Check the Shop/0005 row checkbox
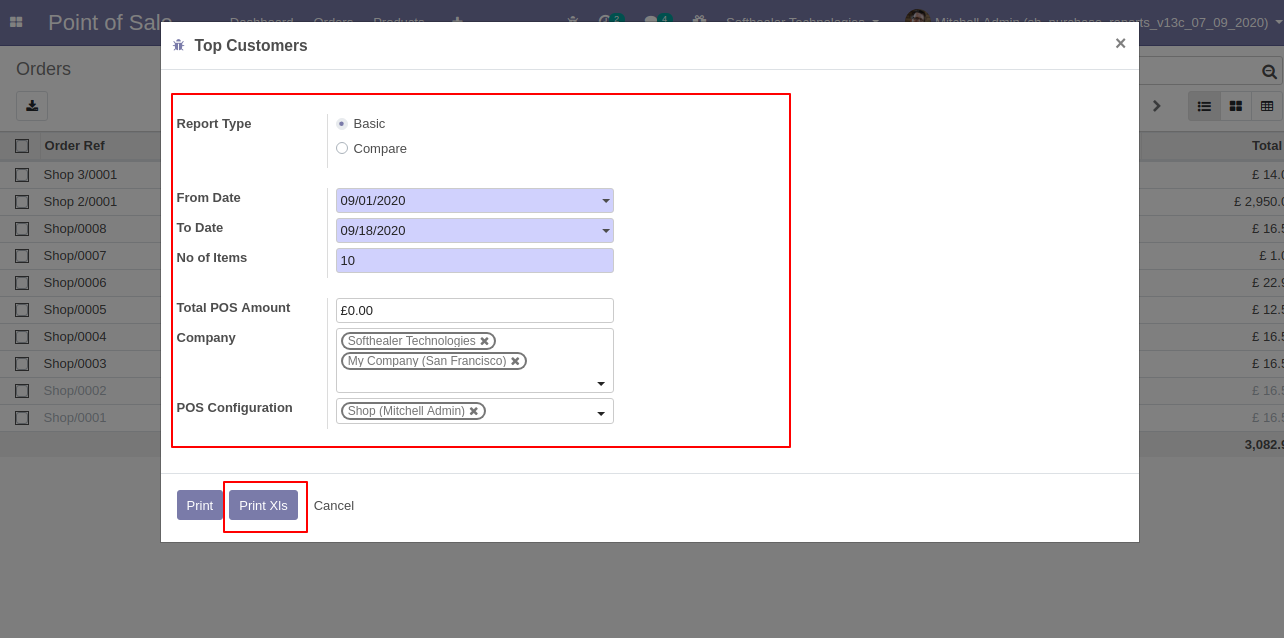Image resolution: width=1284 pixels, height=638 pixels. pyautogui.click(x=22, y=310)
